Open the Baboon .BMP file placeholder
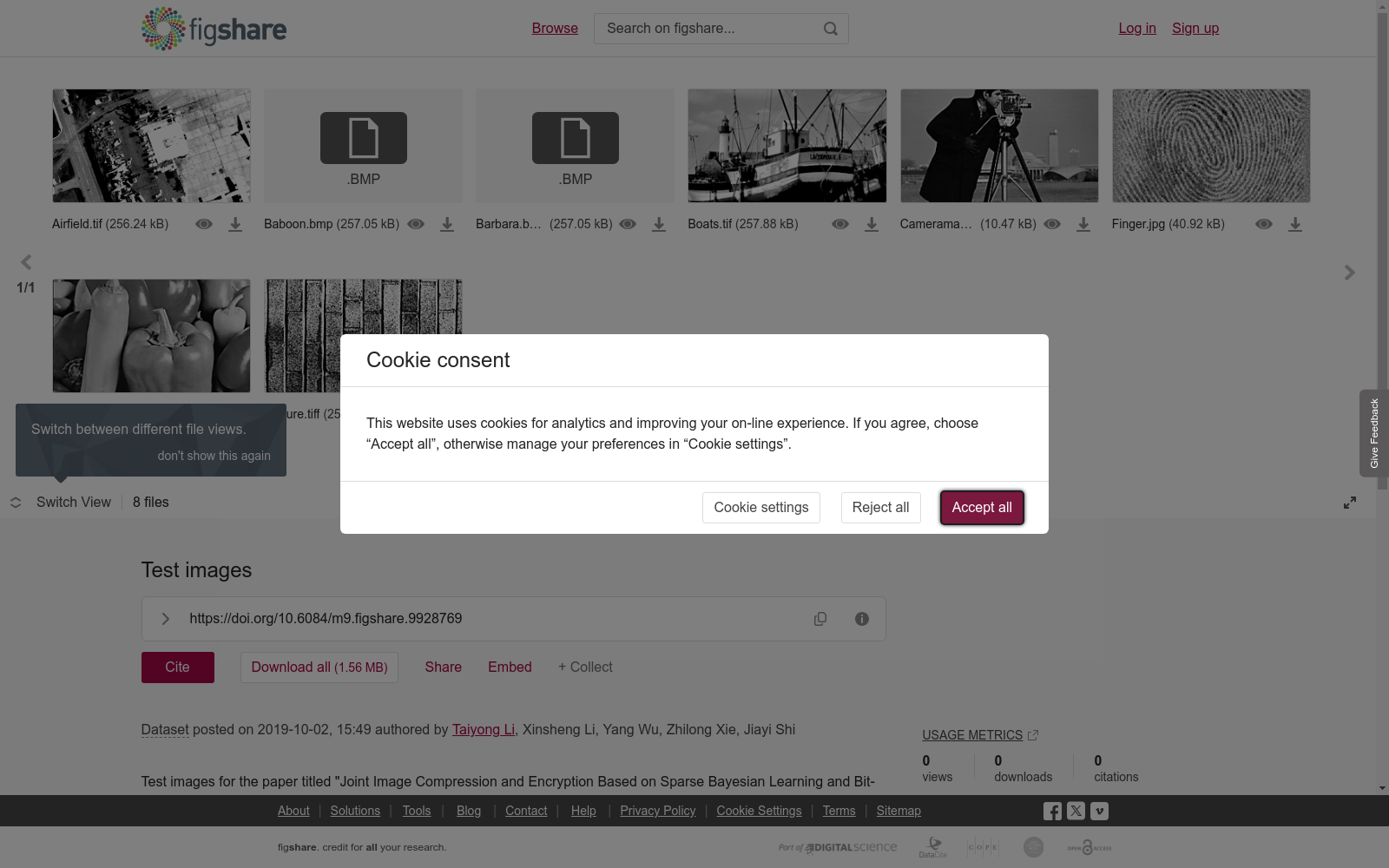The height and width of the screenshot is (868, 1389). coord(363,146)
